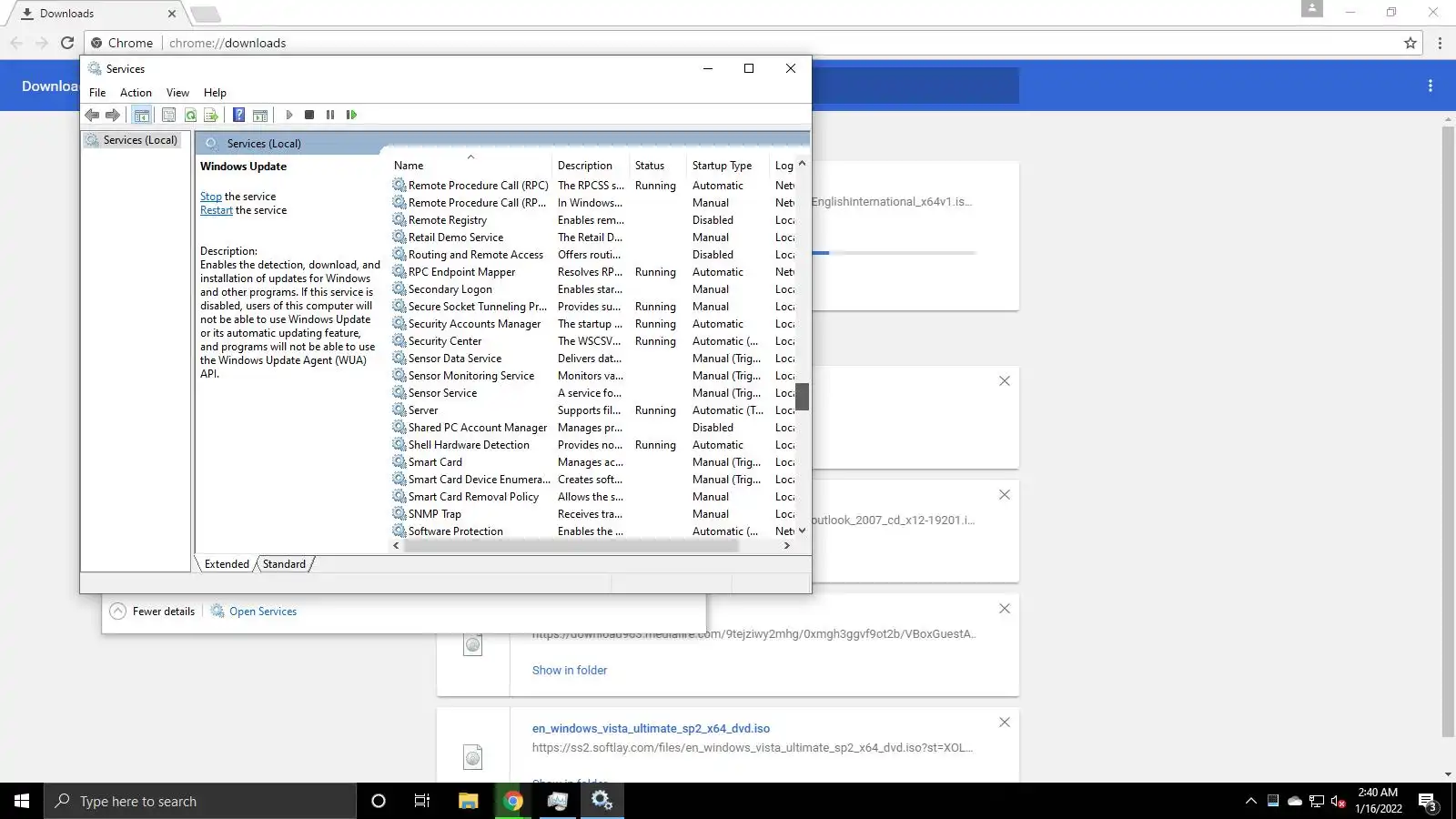Remove the VBoxGuestAdditions download entry

[1005, 609]
